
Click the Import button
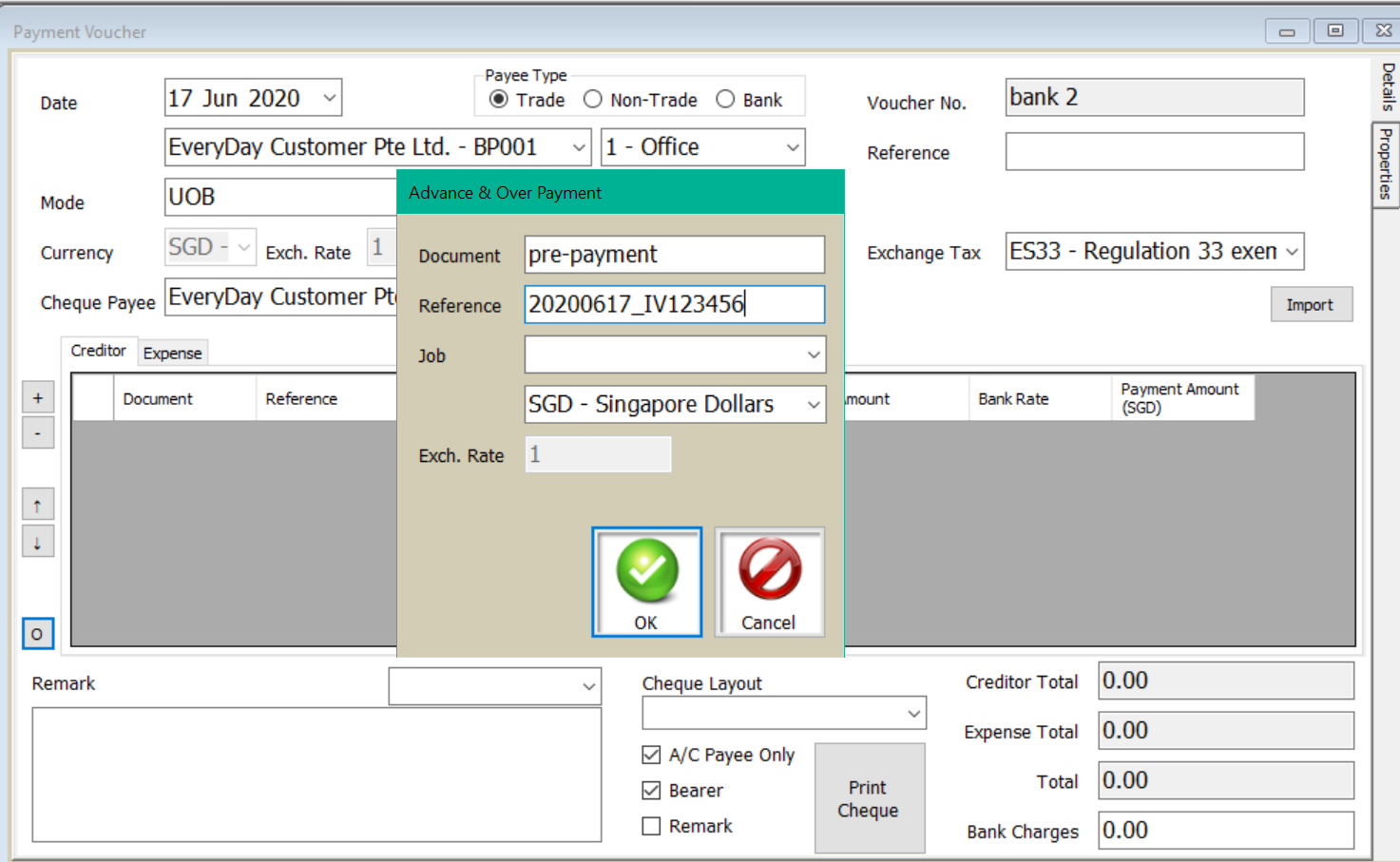coord(1311,305)
